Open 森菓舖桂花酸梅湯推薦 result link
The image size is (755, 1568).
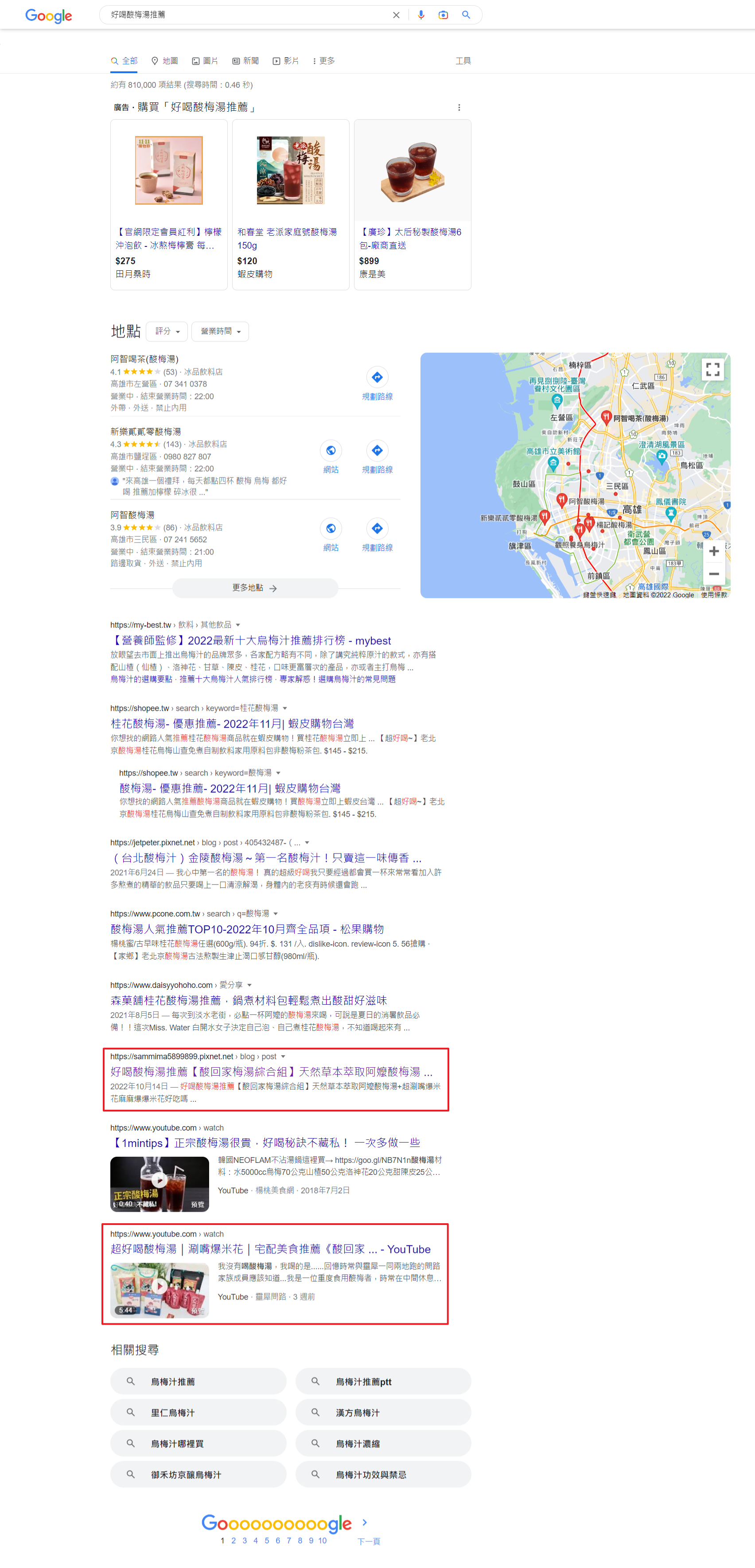[249, 1000]
